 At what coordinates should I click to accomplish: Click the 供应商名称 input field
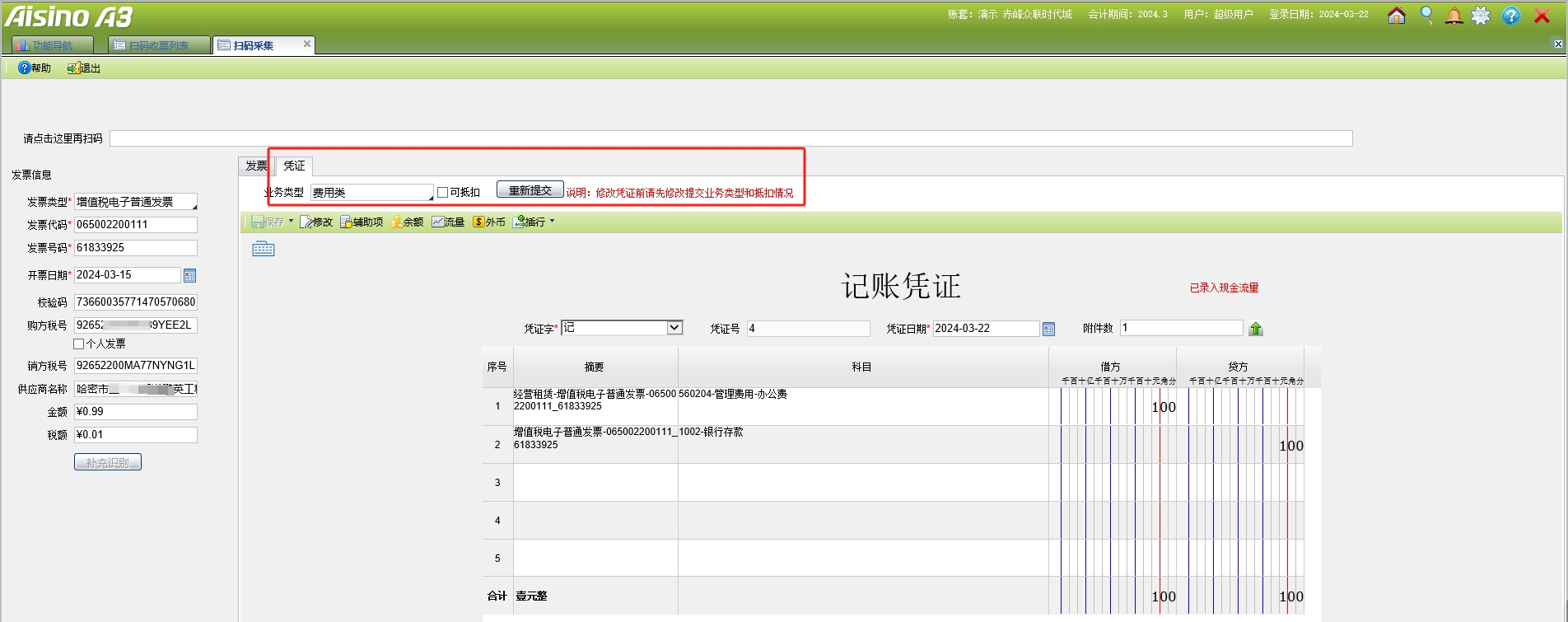pyautogui.click(x=136, y=389)
